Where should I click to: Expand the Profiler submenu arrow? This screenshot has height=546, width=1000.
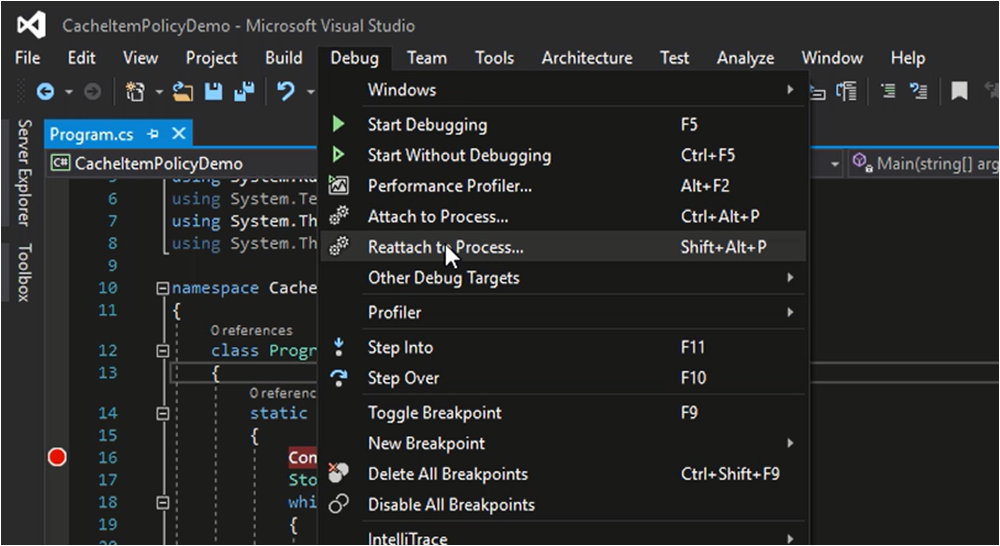[x=790, y=312]
